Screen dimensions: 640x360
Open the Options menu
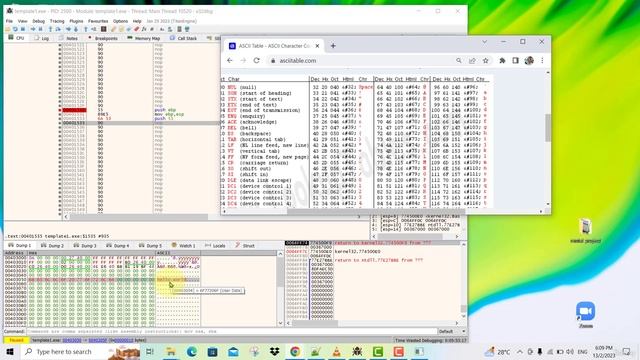tap(120, 21)
